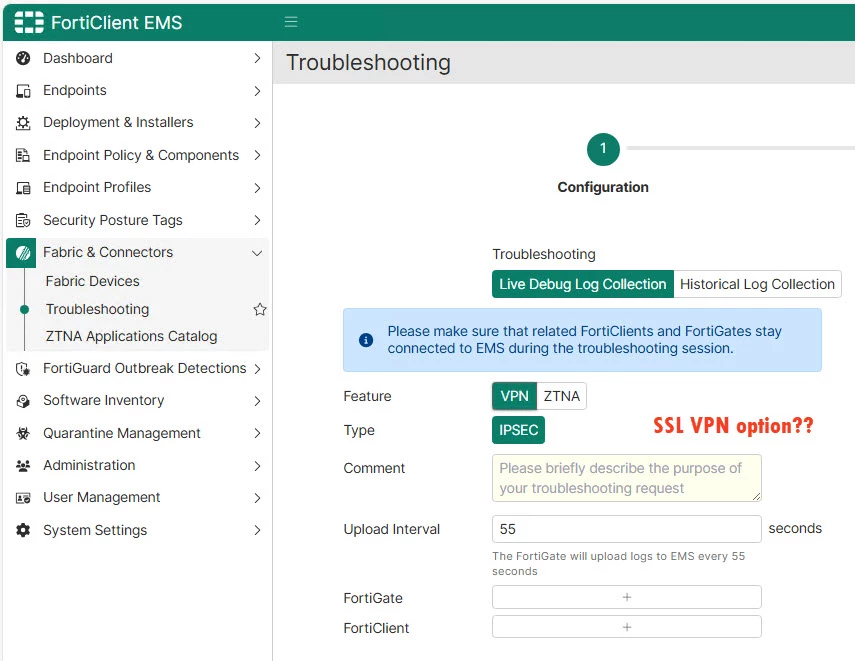855x661 pixels.
Task: Click the User Management ID card icon
Action: (23, 498)
